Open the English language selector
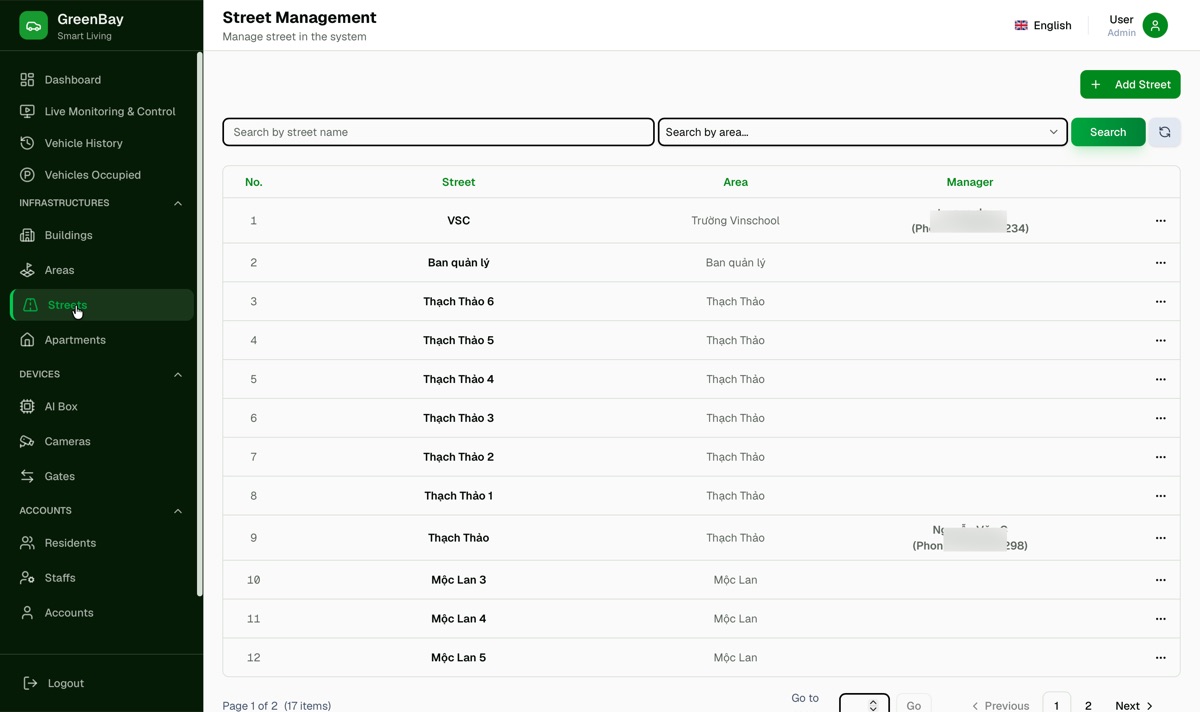This screenshot has height=712, width=1200. (1043, 26)
